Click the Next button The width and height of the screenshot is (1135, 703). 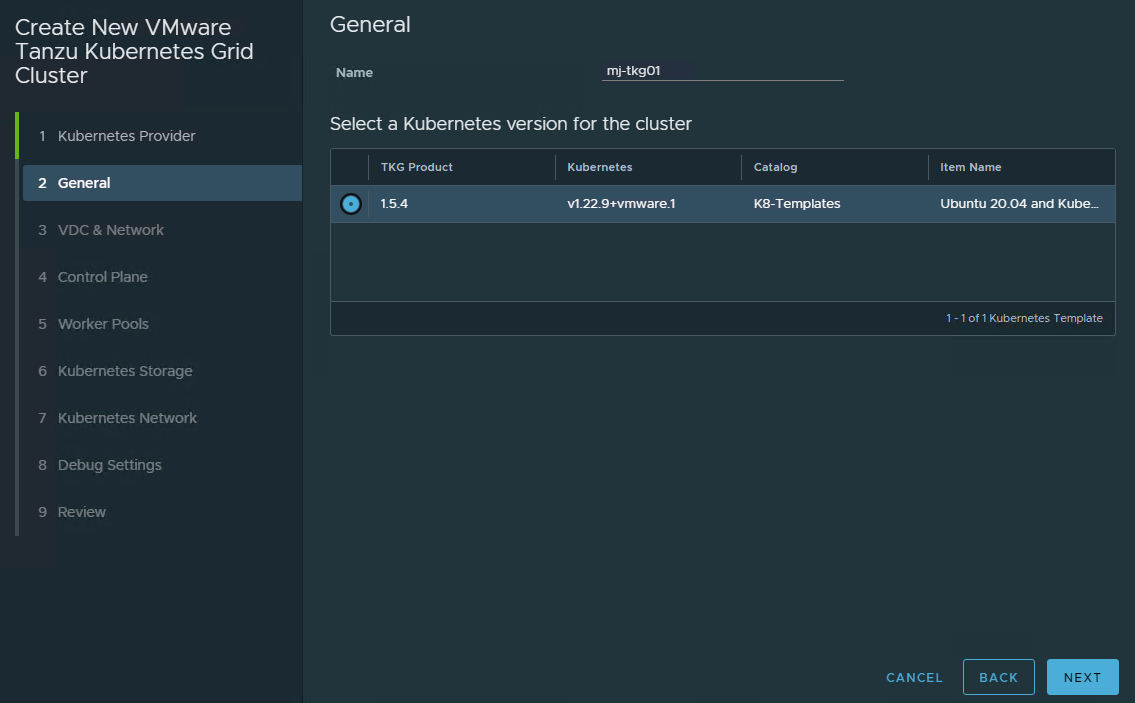click(x=1082, y=677)
